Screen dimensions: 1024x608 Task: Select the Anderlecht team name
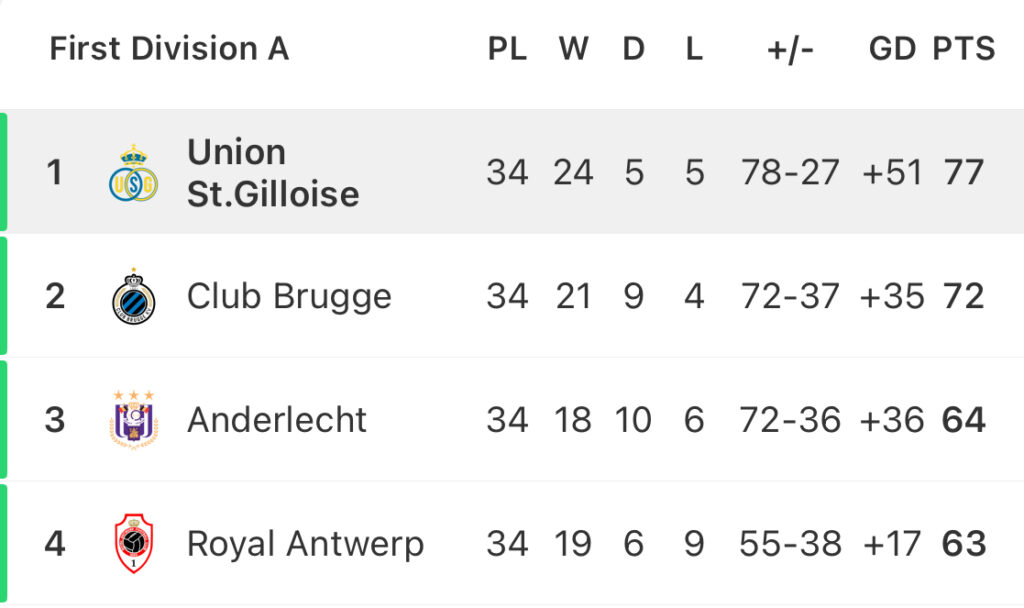(x=277, y=419)
